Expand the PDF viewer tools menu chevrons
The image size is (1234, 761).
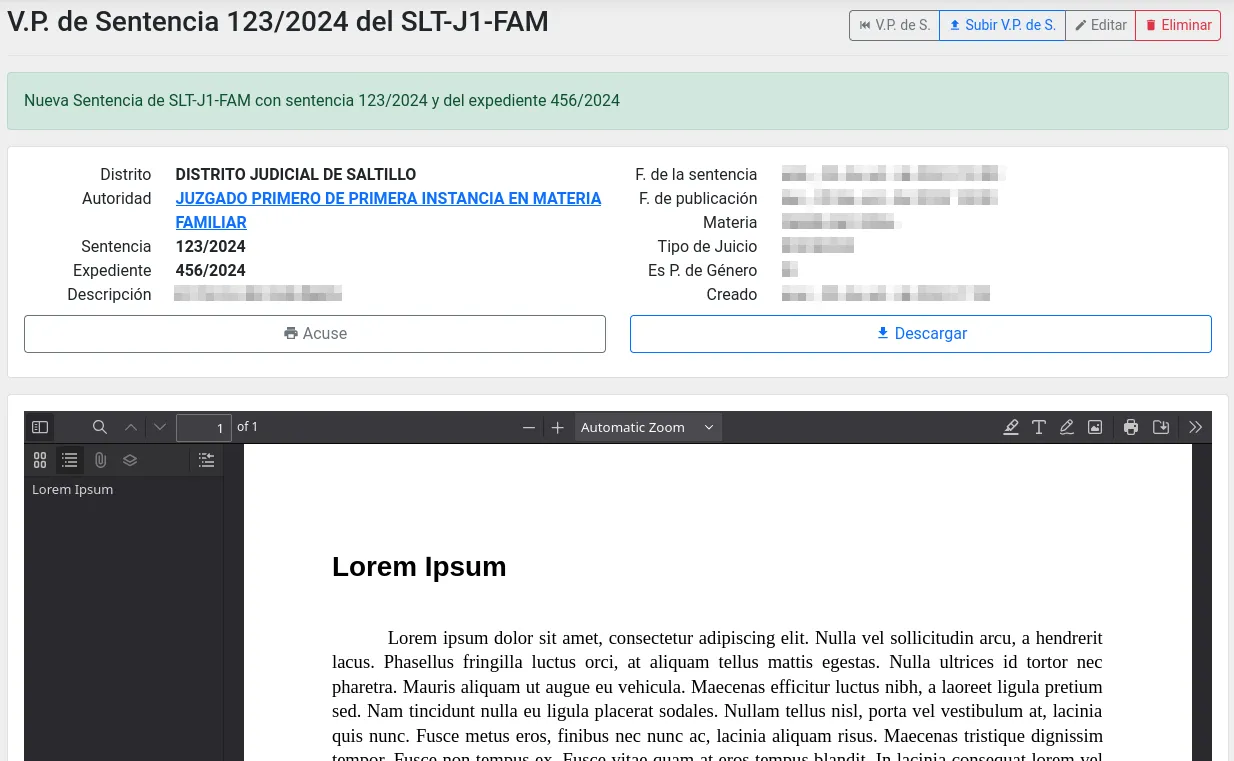(x=1196, y=427)
